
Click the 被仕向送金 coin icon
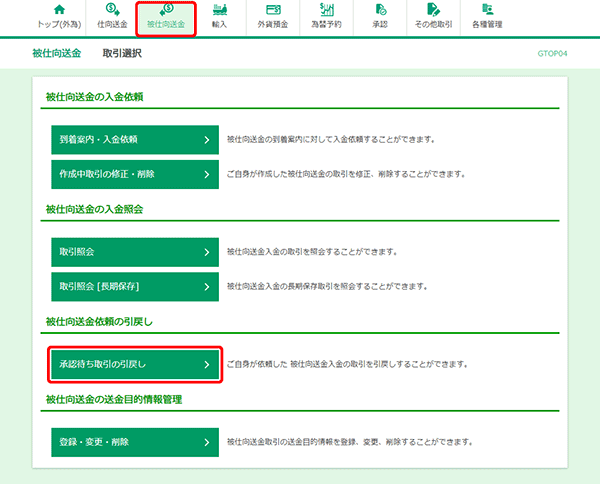[166, 10]
